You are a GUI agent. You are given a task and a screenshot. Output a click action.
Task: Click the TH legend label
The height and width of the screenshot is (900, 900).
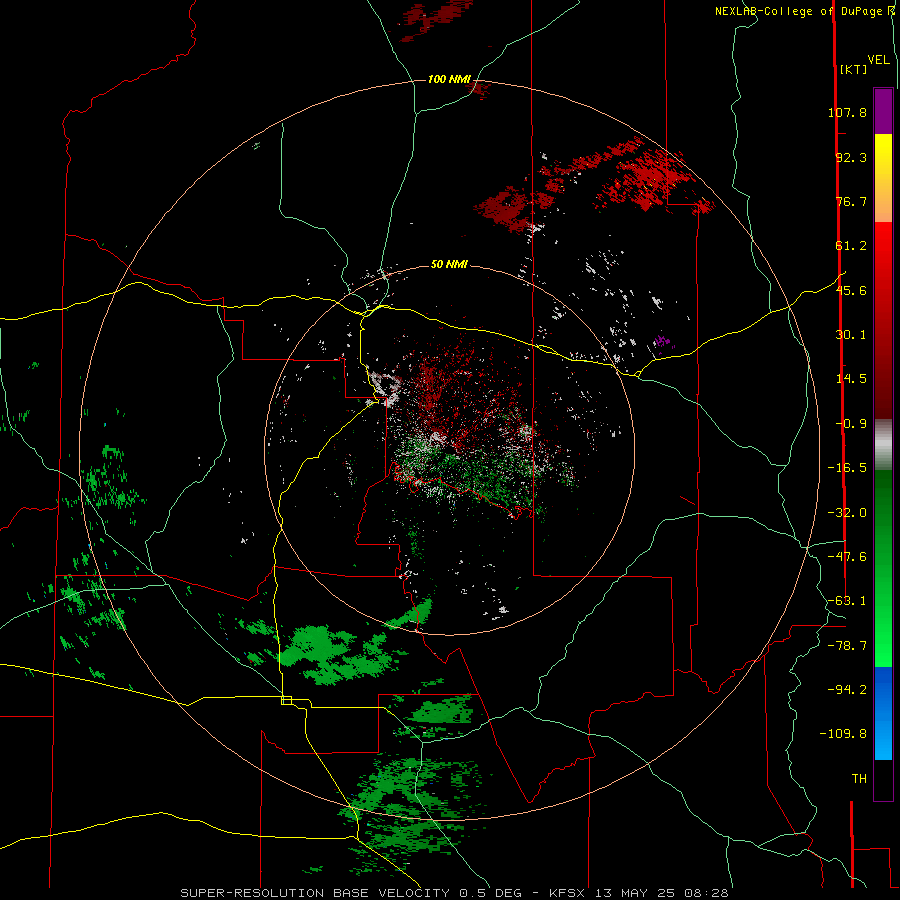[859, 778]
